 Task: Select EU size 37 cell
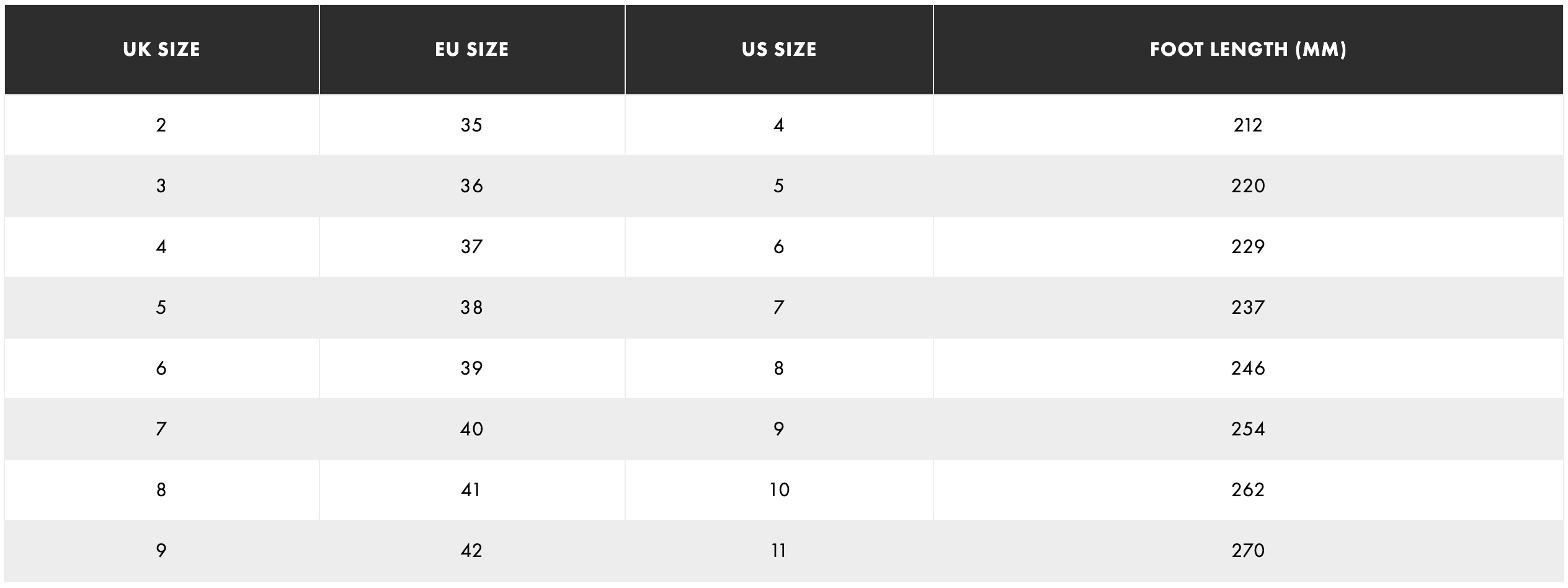click(x=471, y=247)
